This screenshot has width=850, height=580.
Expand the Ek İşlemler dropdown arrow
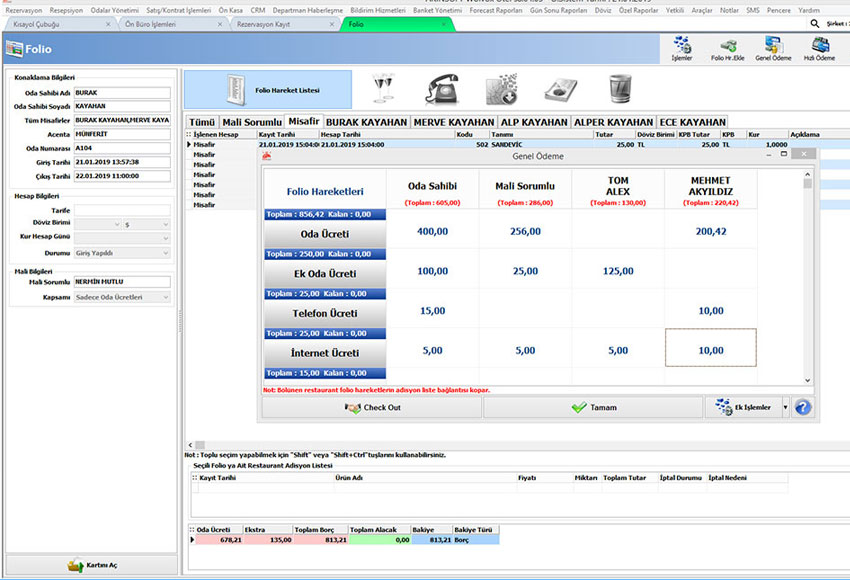pos(785,407)
